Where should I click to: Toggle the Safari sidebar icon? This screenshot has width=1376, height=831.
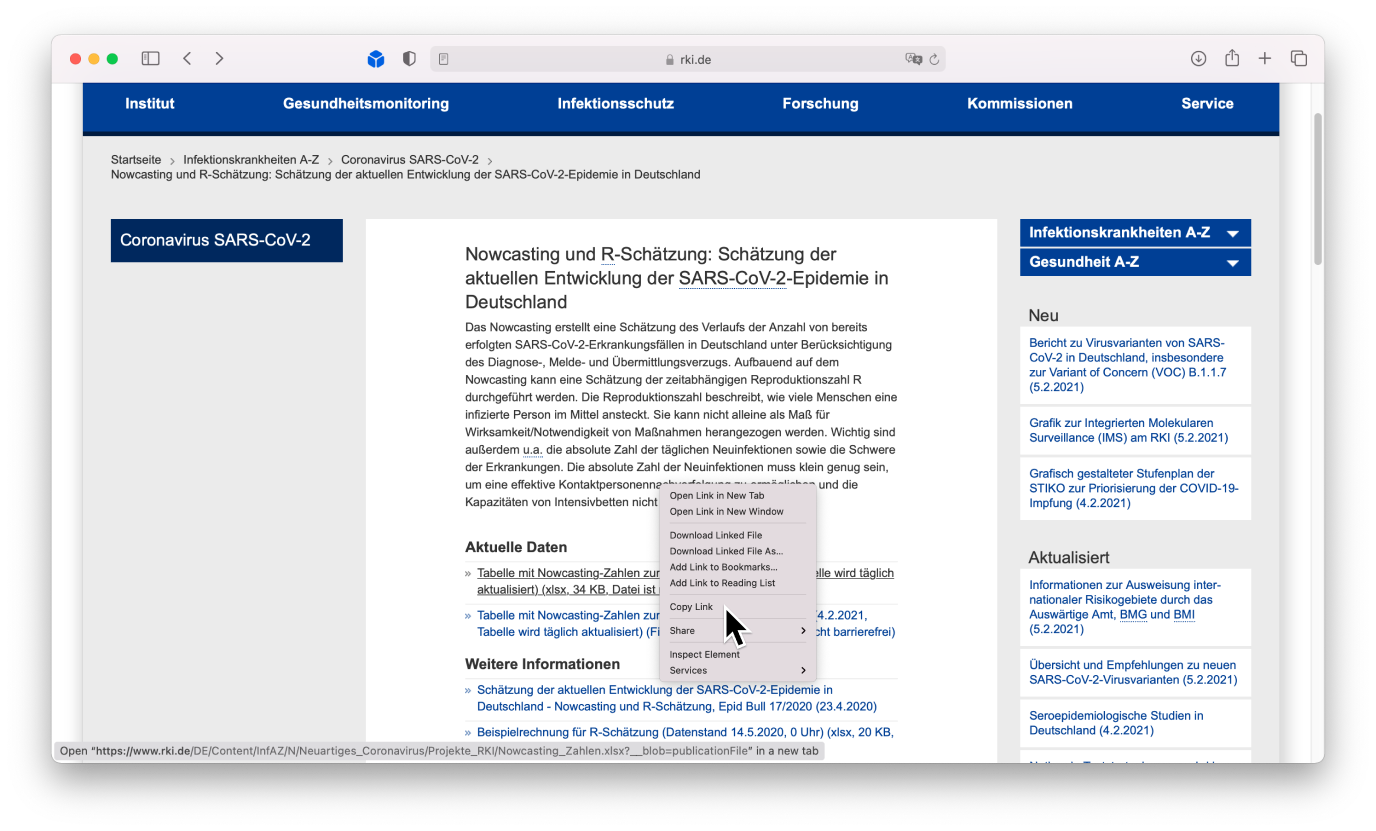[151, 59]
